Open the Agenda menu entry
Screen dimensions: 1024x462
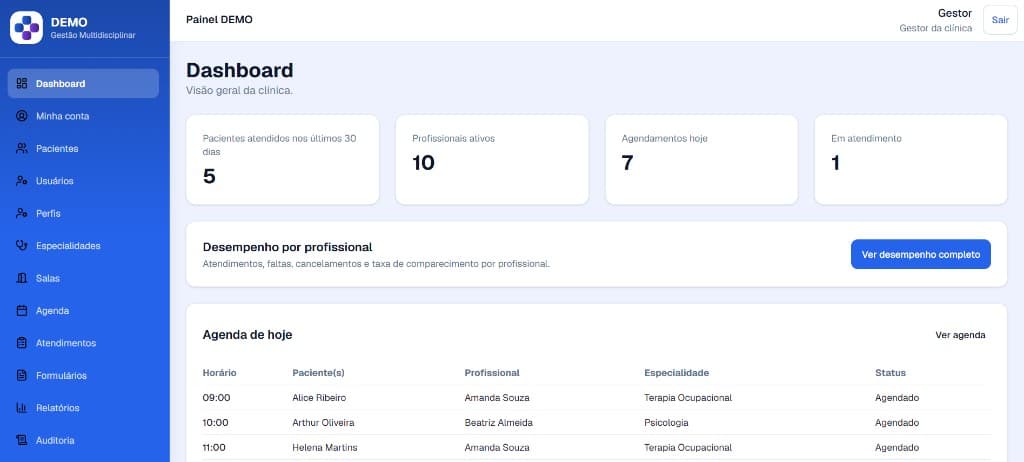click(83, 310)
